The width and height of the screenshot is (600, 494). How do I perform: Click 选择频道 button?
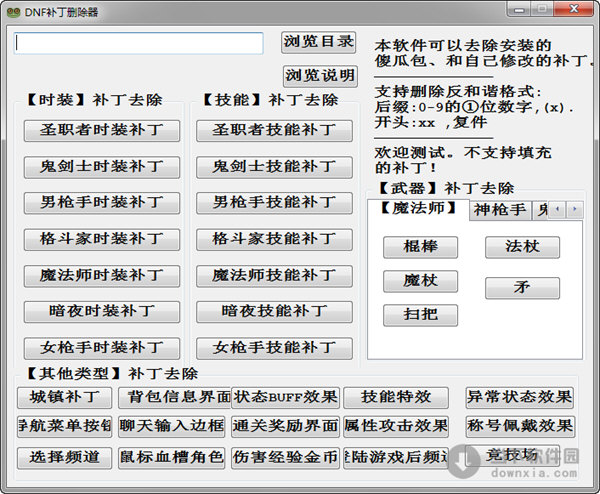point(64,458)
